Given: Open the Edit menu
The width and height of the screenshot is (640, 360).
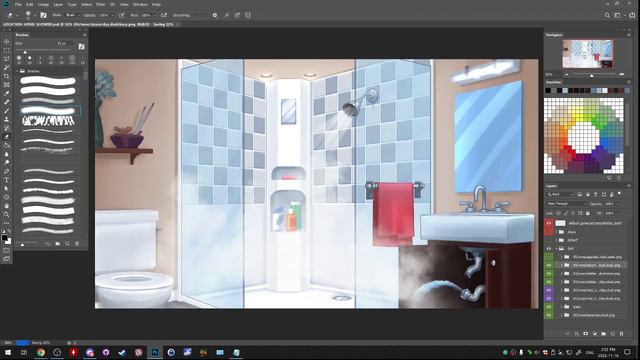Looking at the screenshot, I should [30, 4].
